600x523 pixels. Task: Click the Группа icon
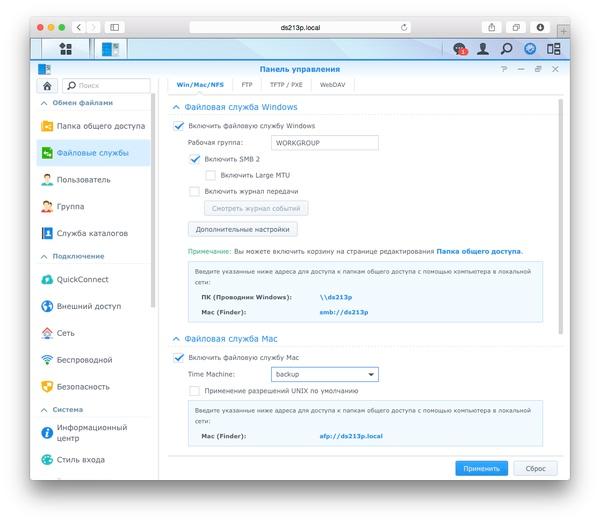click(x=47, y=206)
